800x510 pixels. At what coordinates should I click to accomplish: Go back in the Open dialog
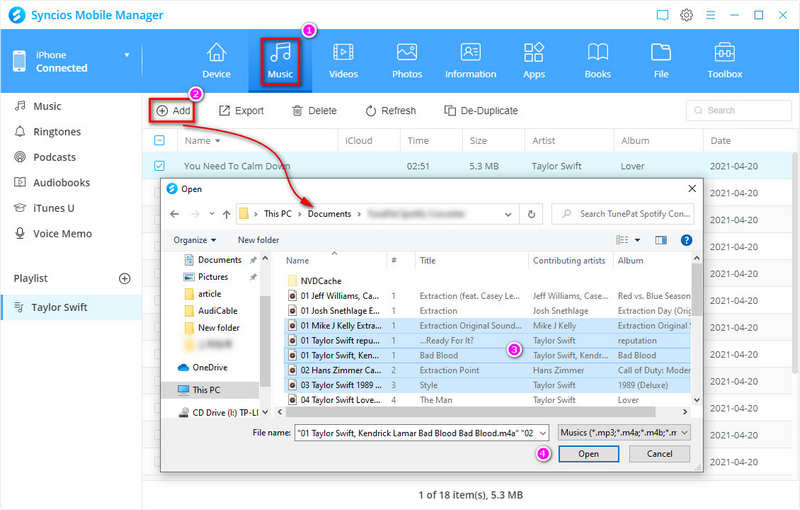(174, 214)
